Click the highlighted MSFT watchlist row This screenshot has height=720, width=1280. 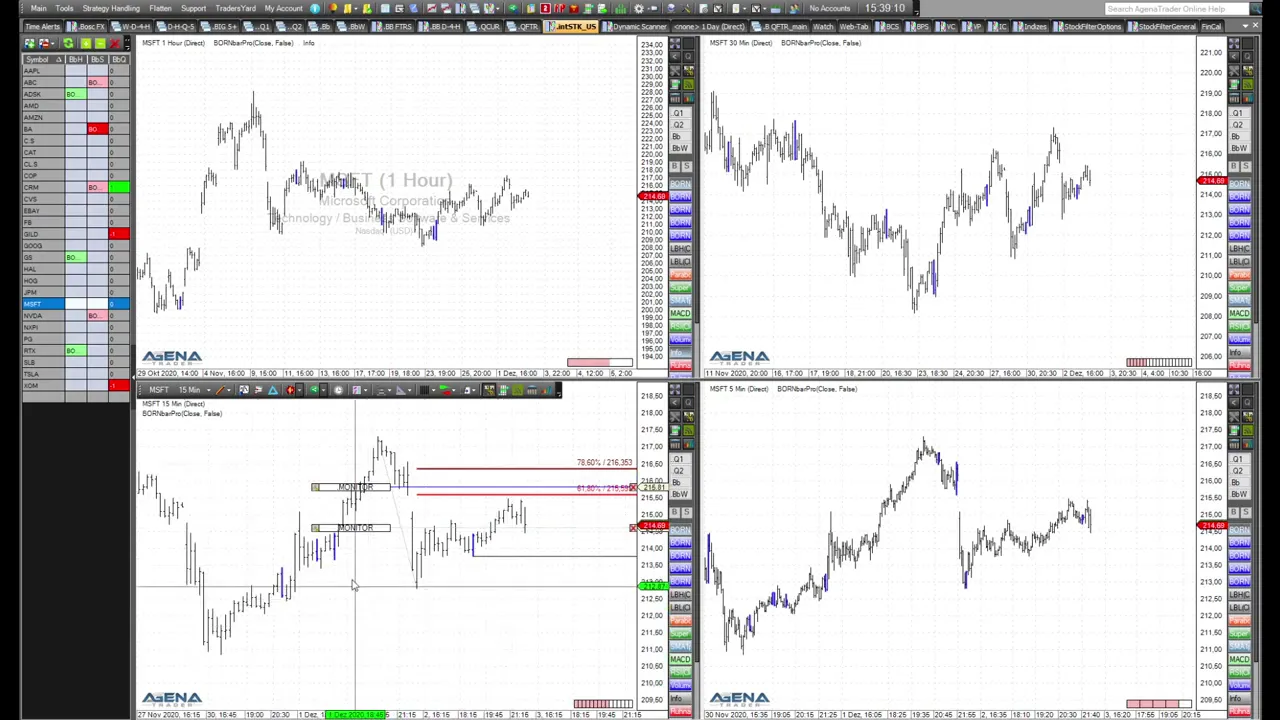pos(75,304)
